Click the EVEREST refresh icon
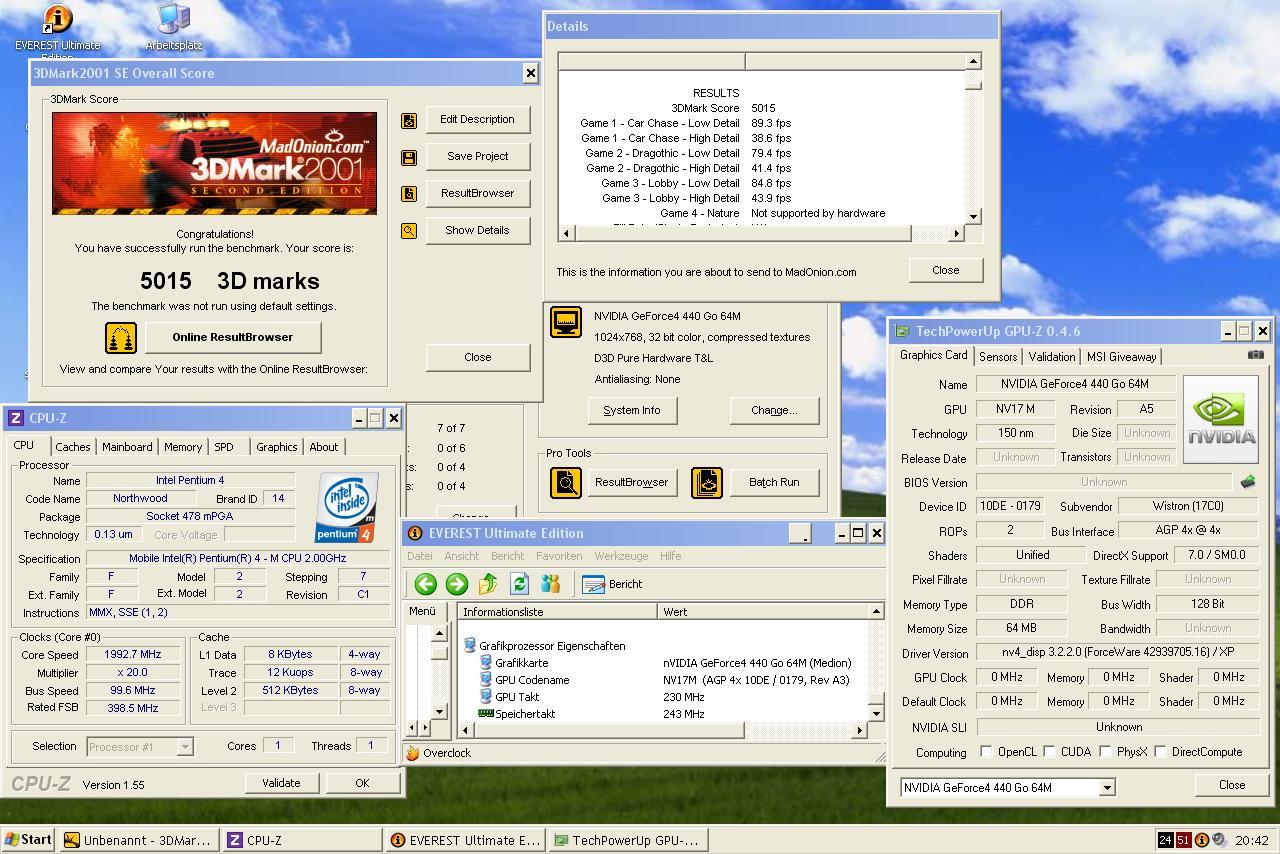This screenshot has width=1280, height=854. tap(519, 584)
